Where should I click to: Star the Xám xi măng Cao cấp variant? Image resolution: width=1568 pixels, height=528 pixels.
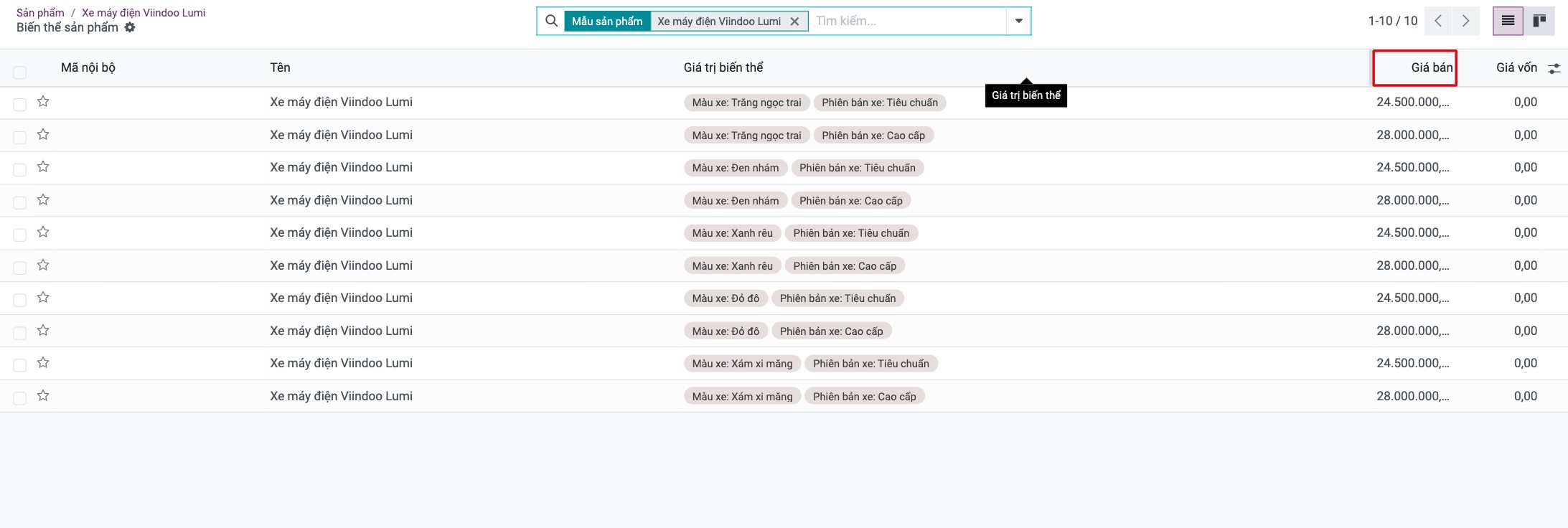click(43, 395)
